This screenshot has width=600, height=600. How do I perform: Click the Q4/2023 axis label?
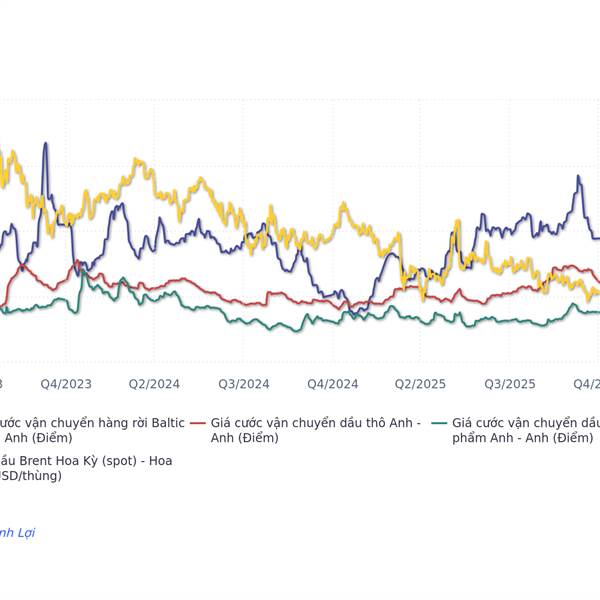click(66, 384)
